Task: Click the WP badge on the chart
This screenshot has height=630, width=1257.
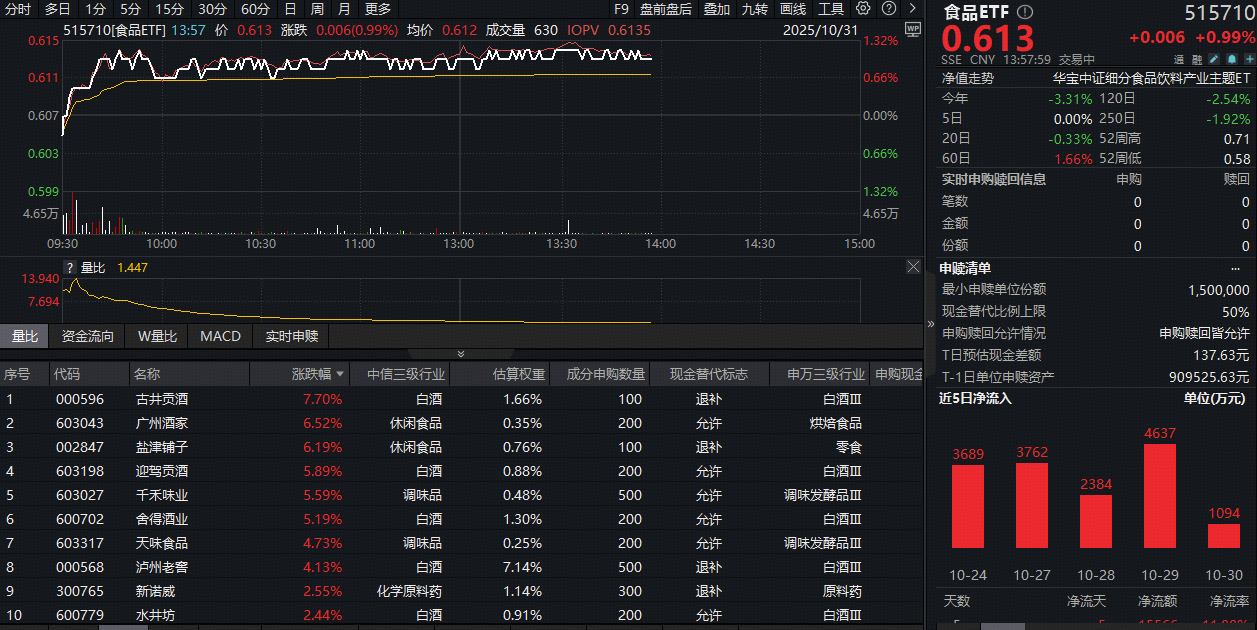Action: (x=912, y=31)
